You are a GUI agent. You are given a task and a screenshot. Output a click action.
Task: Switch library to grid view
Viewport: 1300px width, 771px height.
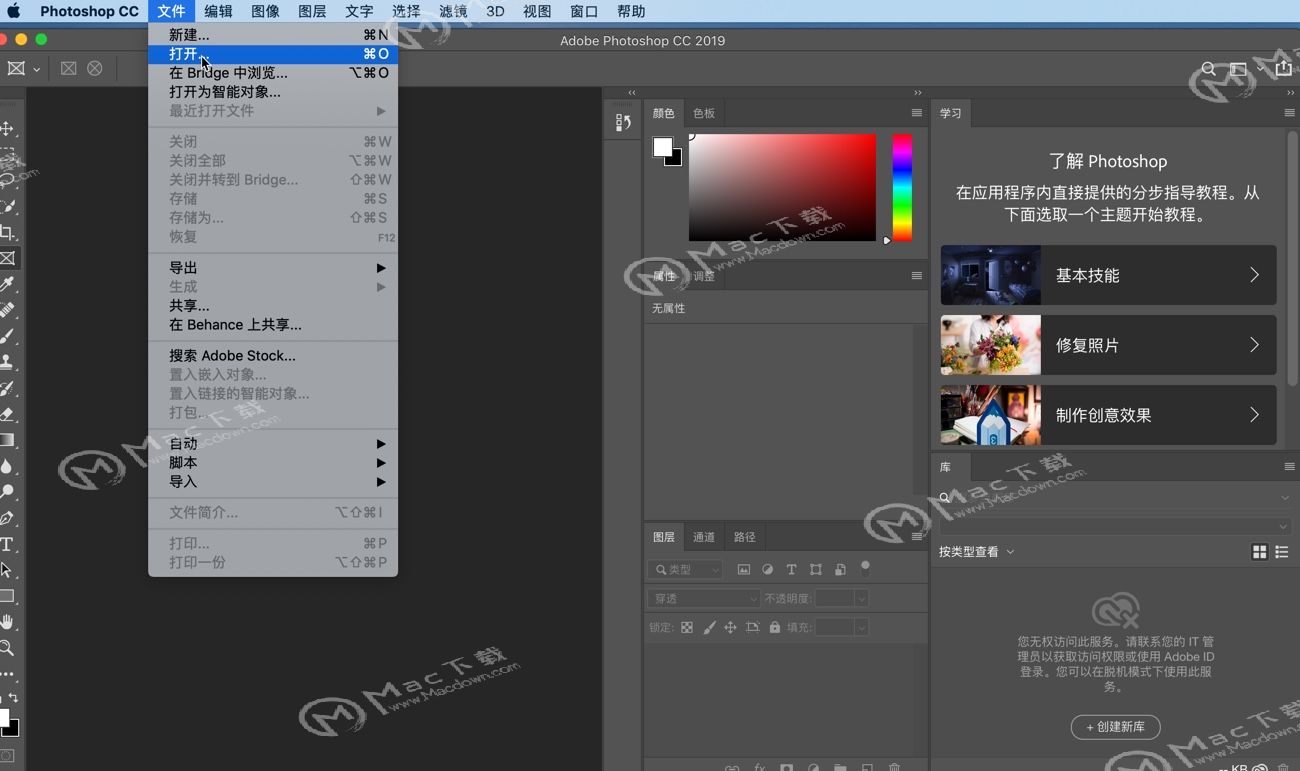click(1259, 552)
